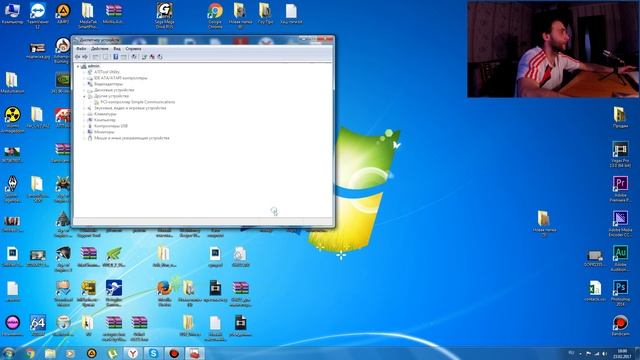Select Мыши и иные указывающие устройства row
This screenshot has width=640, height=360.
click(x=128, y=138)
